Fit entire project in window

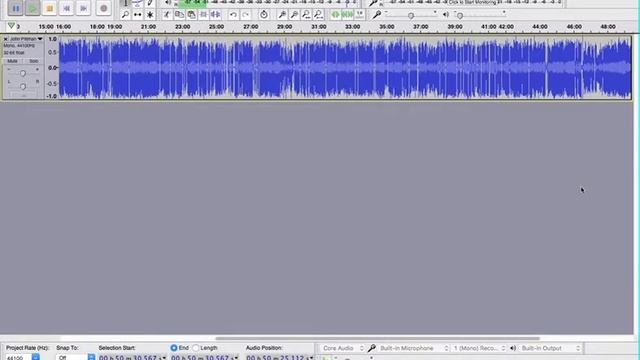(x=318, y=15)
